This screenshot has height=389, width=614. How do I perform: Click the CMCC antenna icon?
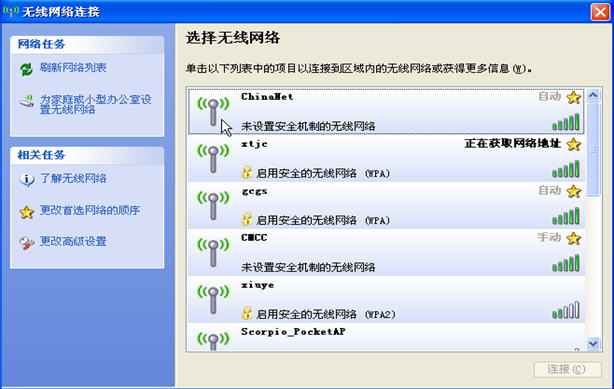coord(213,252)
